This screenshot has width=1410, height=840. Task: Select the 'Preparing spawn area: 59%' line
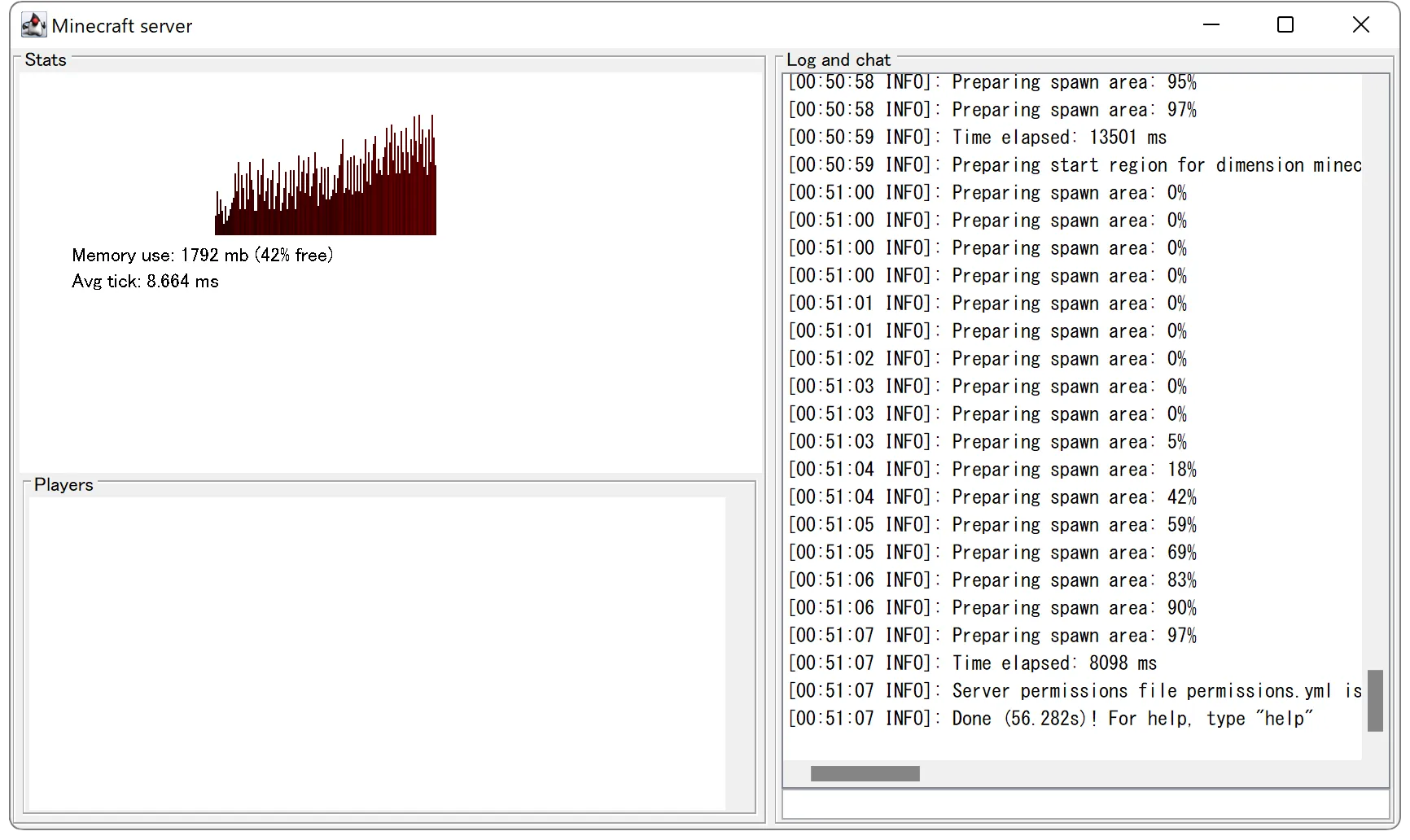(992, 524)
